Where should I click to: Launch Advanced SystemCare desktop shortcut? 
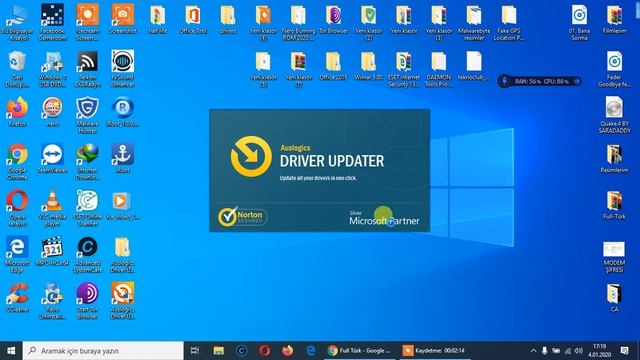point(87,255)
